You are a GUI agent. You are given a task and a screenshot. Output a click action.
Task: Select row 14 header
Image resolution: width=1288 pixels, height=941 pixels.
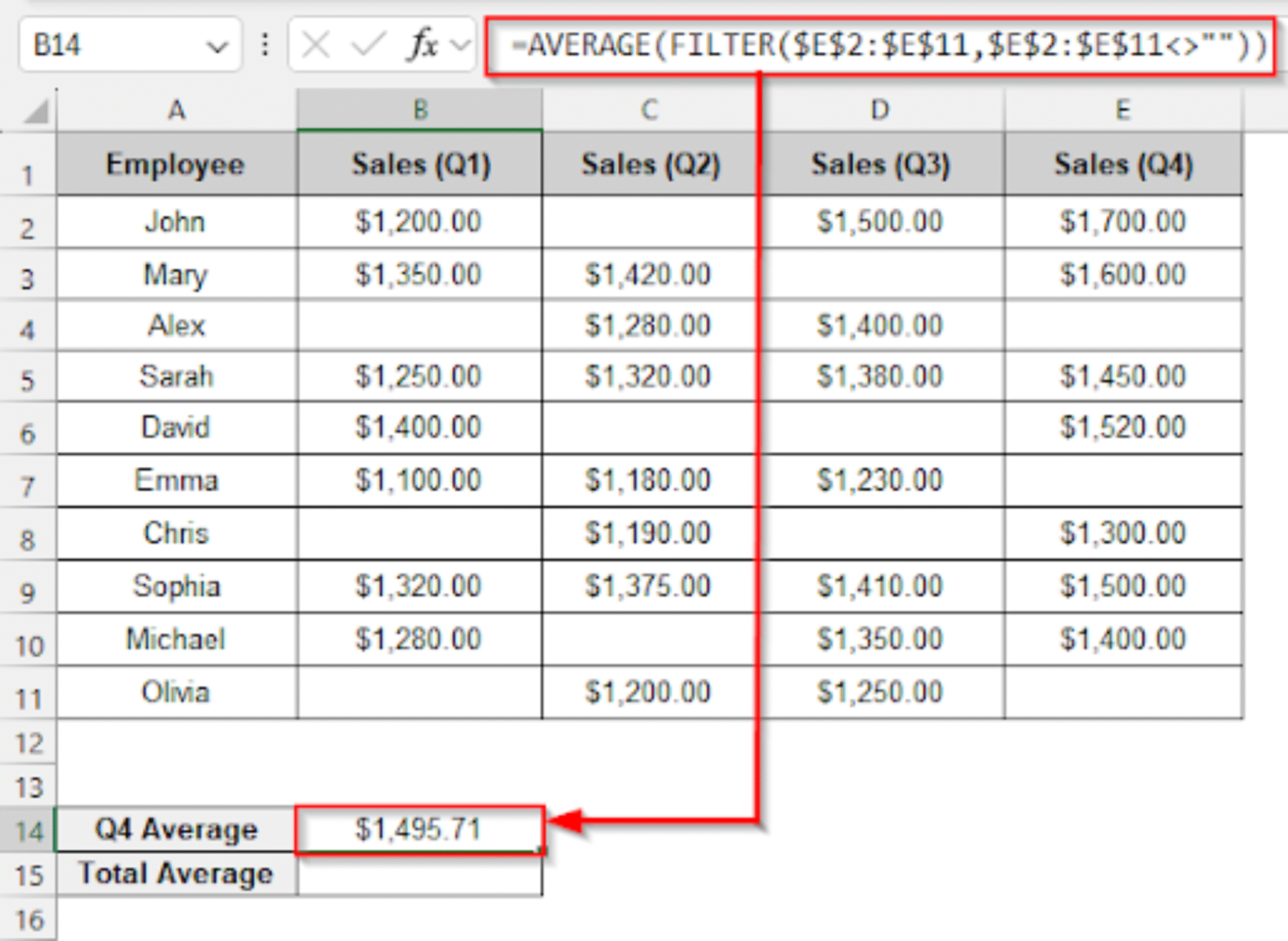28,830
